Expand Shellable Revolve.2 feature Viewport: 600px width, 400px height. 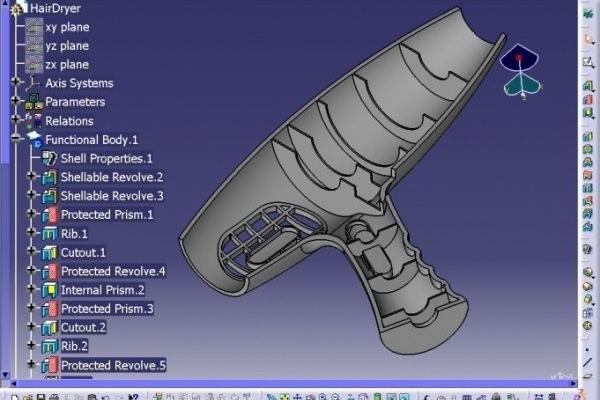(x=31, y=176)
